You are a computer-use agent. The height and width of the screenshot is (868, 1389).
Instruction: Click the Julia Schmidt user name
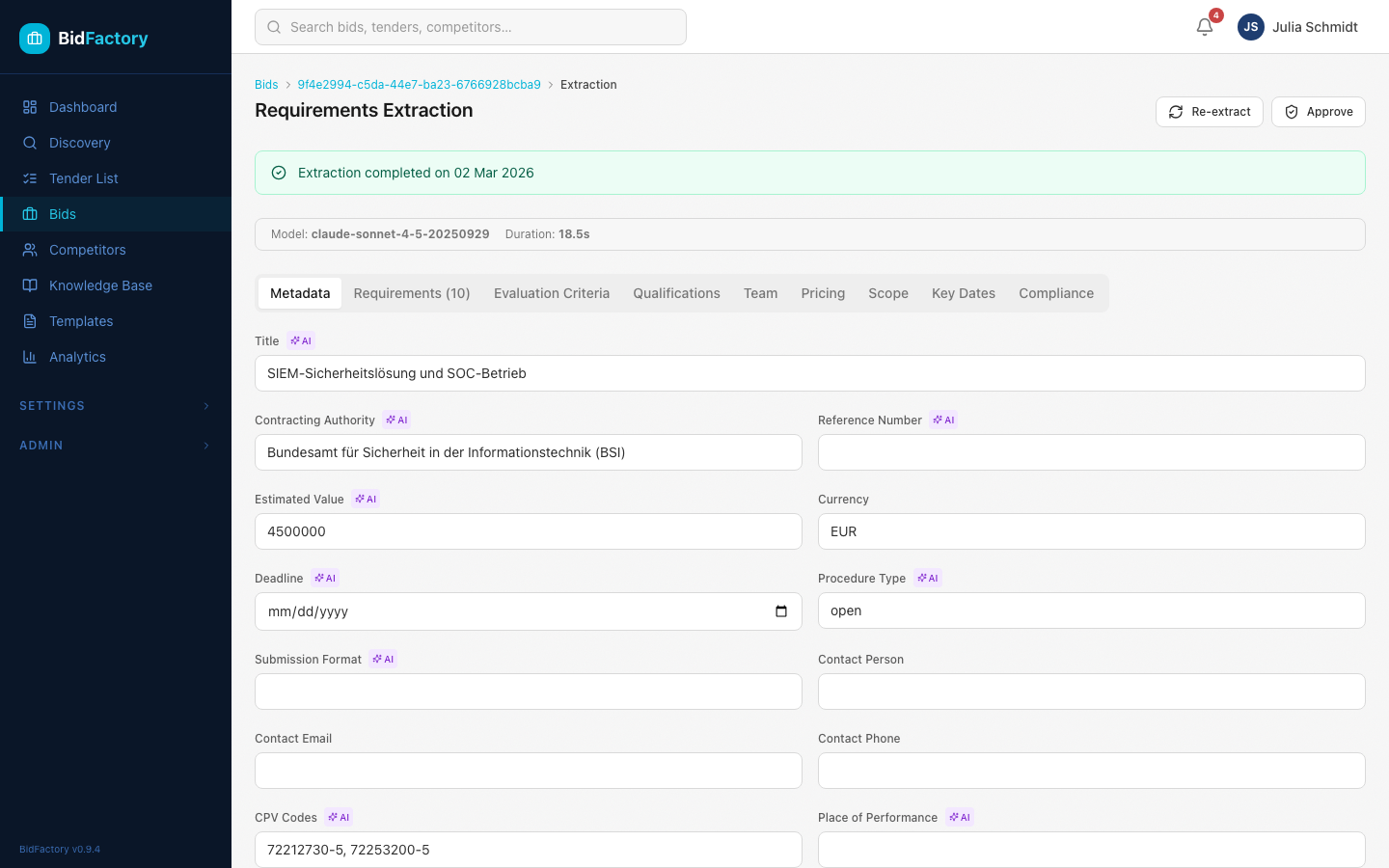coord(1315,27)
